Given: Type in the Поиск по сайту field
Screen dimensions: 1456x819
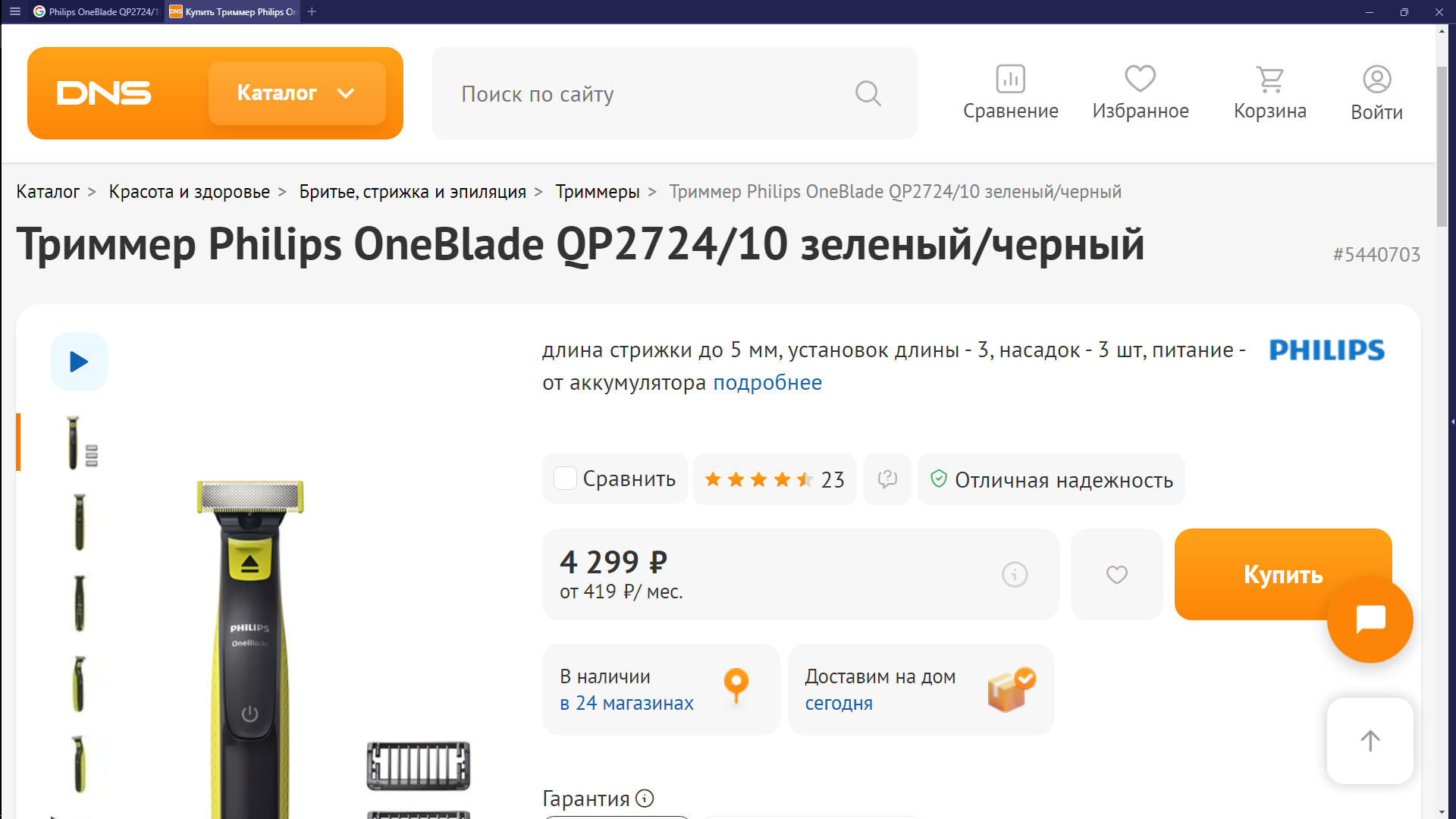Looking at the screenshot, I should click(645, 93).
